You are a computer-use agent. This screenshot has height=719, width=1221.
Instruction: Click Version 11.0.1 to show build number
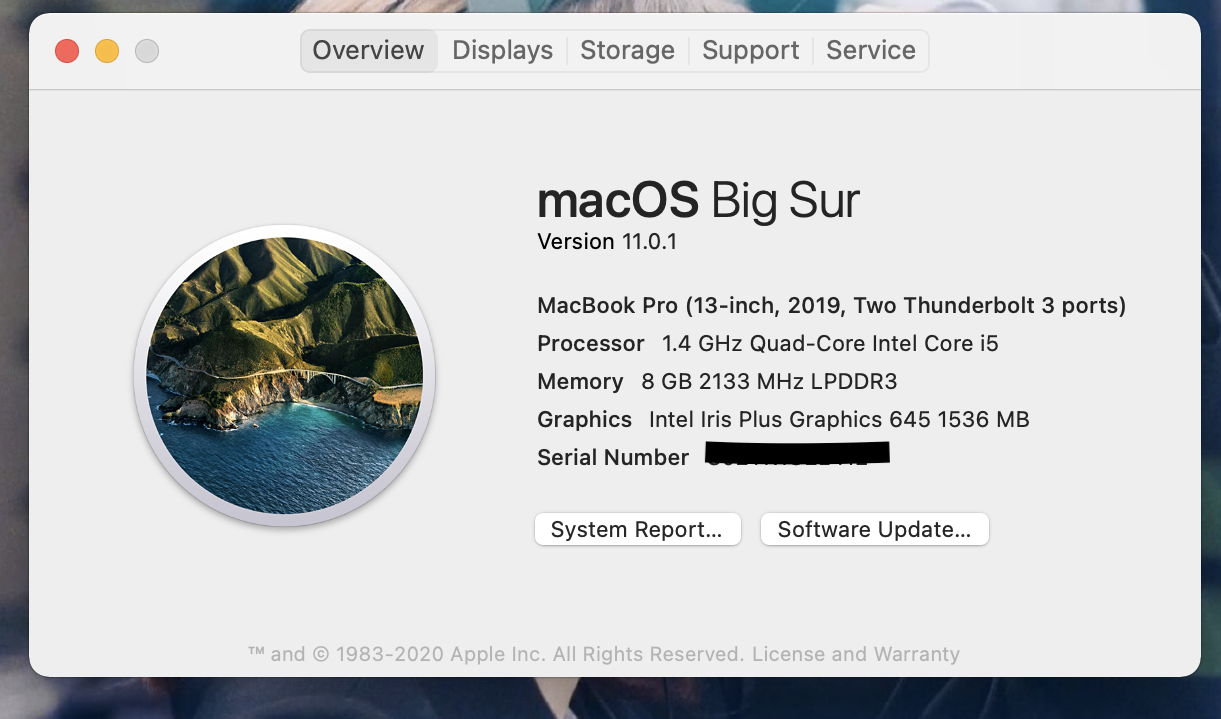pyautogui.click(x=607, y=242)
